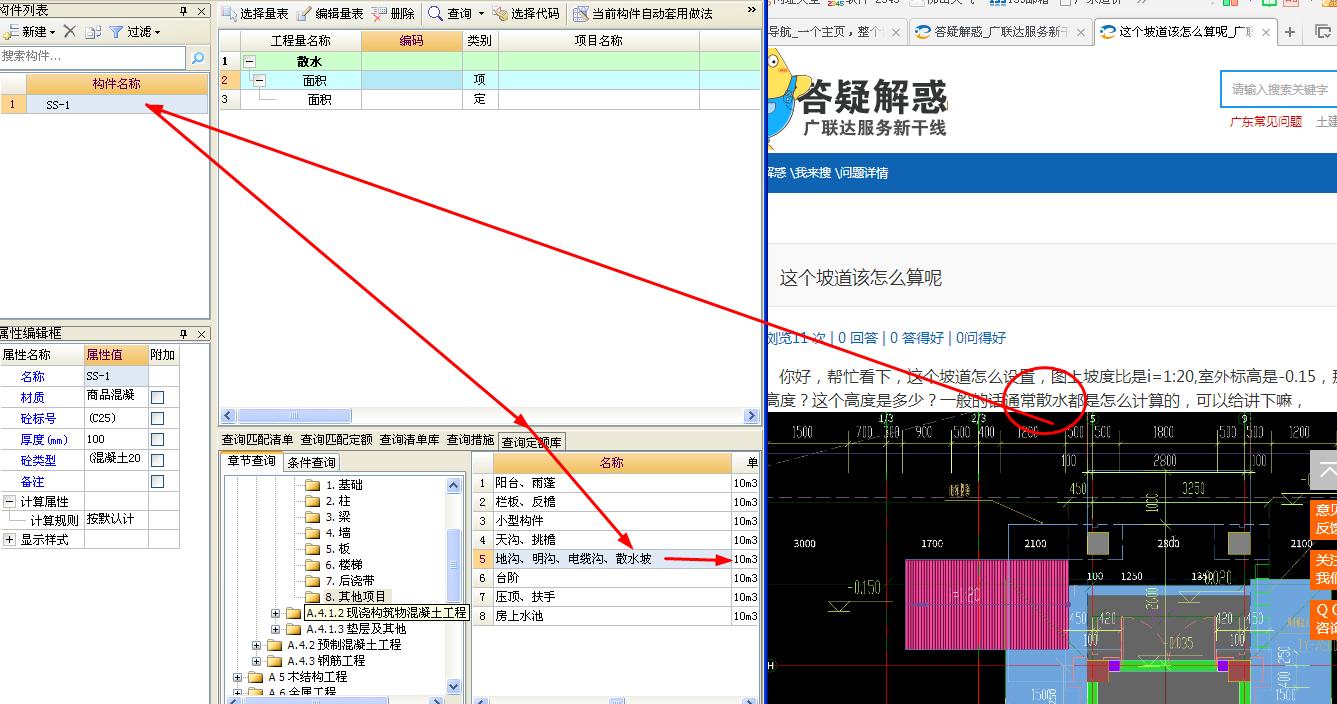Collapse 计算属性 group

[9, 502]
